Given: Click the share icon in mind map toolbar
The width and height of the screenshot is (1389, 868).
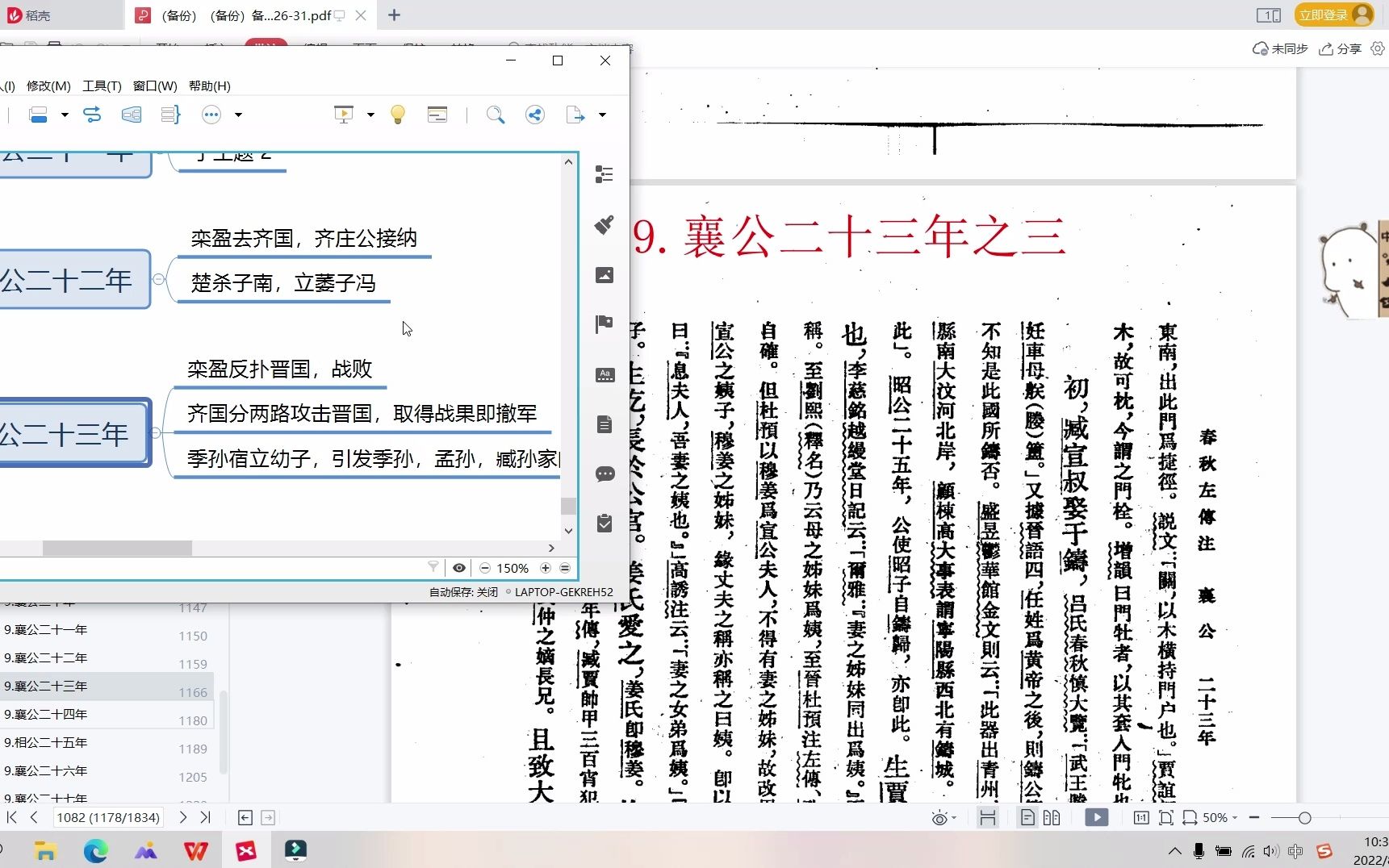Looking at the screenshot, I should point(534,115).
